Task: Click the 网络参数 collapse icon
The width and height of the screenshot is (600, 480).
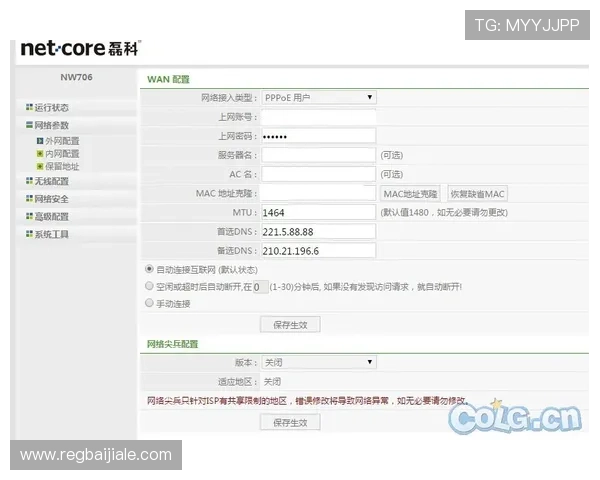Action: (29, 125)
